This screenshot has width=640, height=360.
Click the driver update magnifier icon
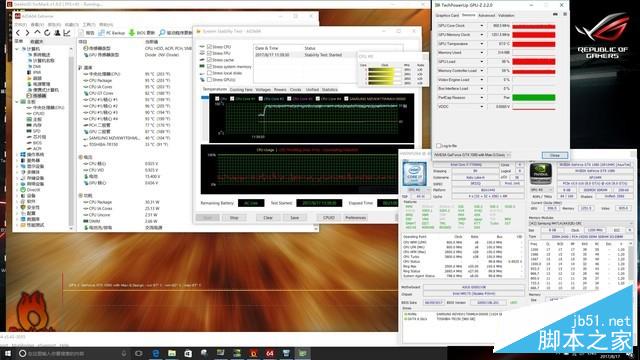tap(162, 33)
